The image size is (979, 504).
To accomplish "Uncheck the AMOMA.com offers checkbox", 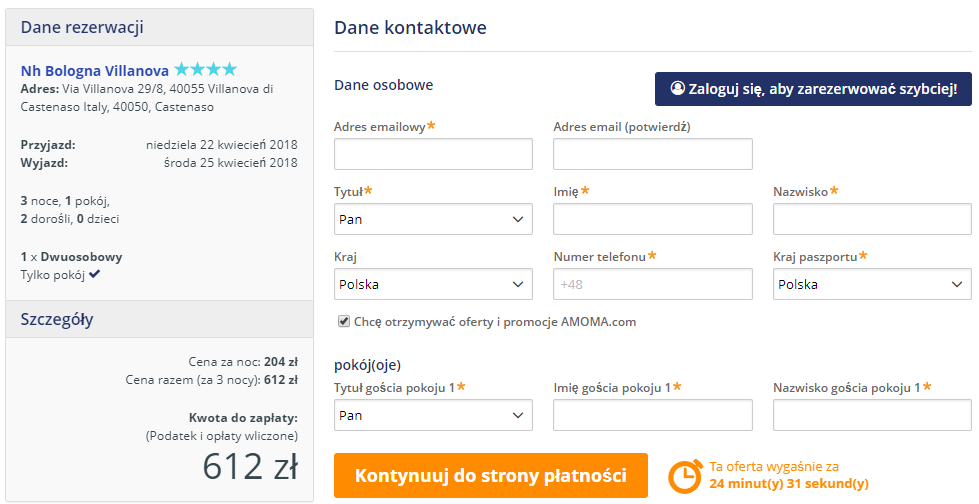I will tap(343, 322).
